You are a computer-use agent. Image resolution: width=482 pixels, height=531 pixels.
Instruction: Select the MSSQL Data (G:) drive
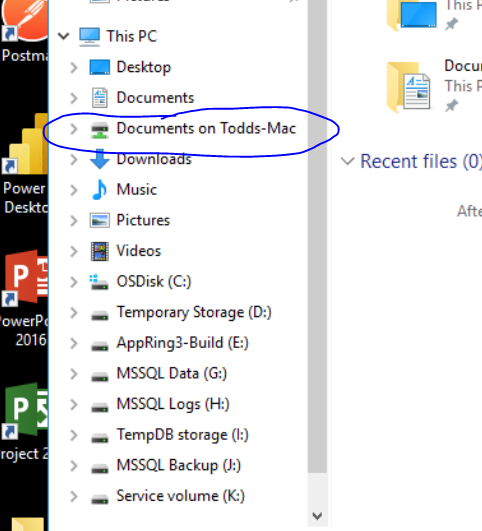coord(172,374)
